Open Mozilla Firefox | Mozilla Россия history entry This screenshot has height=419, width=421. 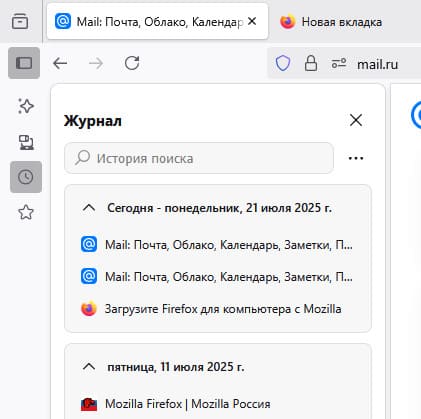[217, 404]
